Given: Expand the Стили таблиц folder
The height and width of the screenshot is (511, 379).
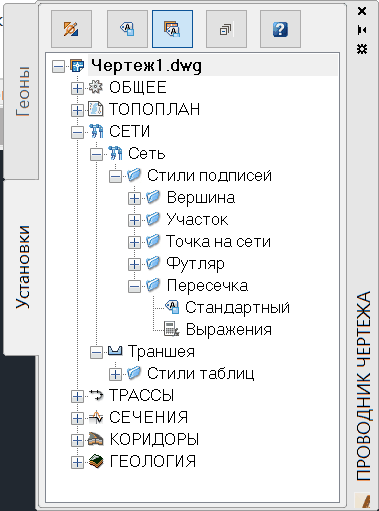Looking at the screenshot, I should 115,375.
